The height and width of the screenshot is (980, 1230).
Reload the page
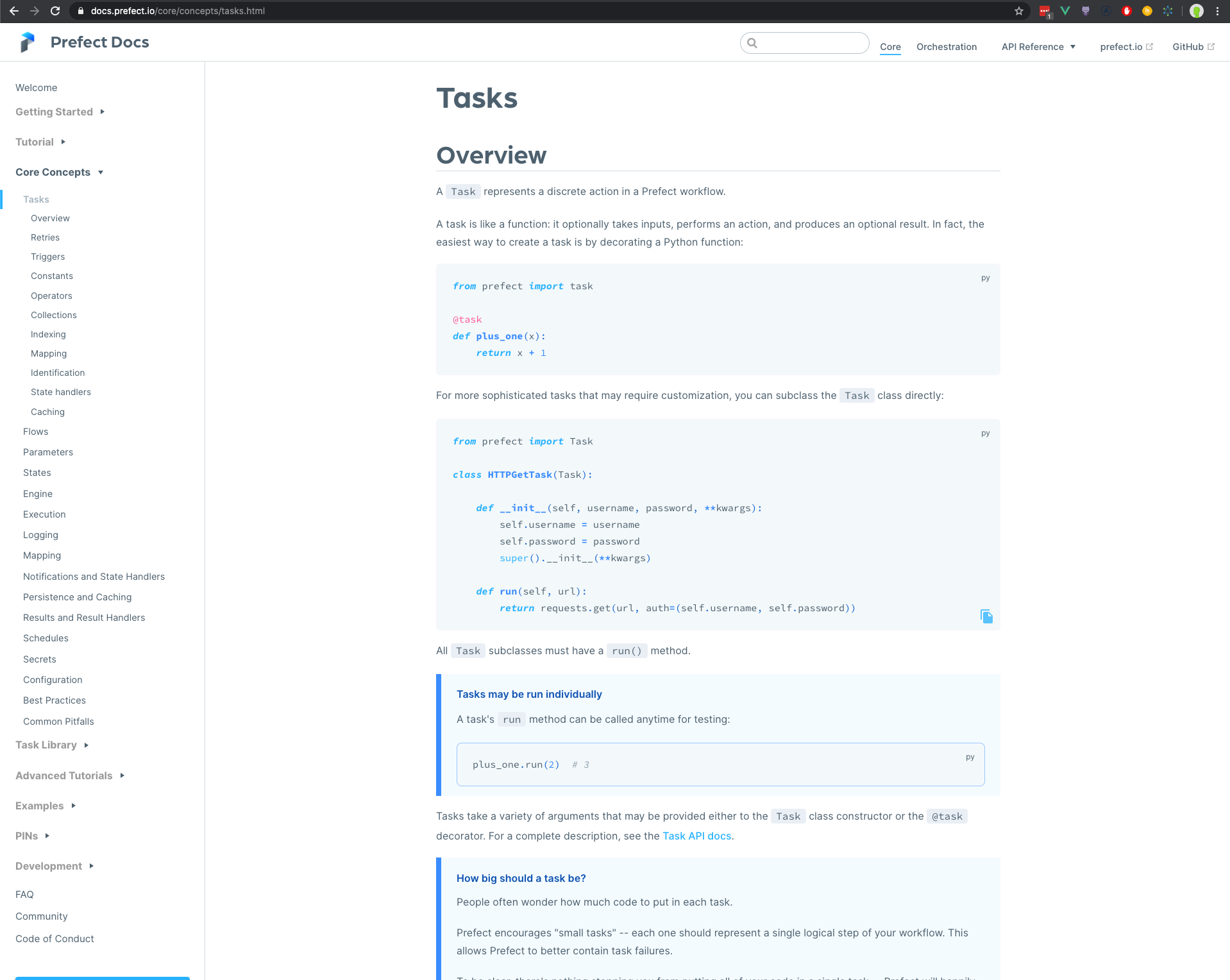tap(55, 11)
